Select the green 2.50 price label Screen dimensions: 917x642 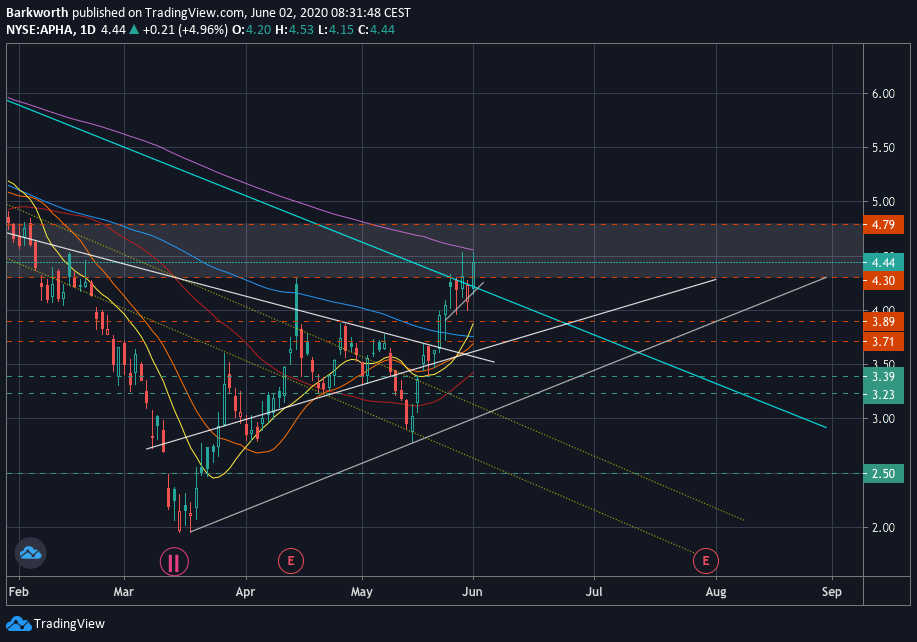coord(883,474)
